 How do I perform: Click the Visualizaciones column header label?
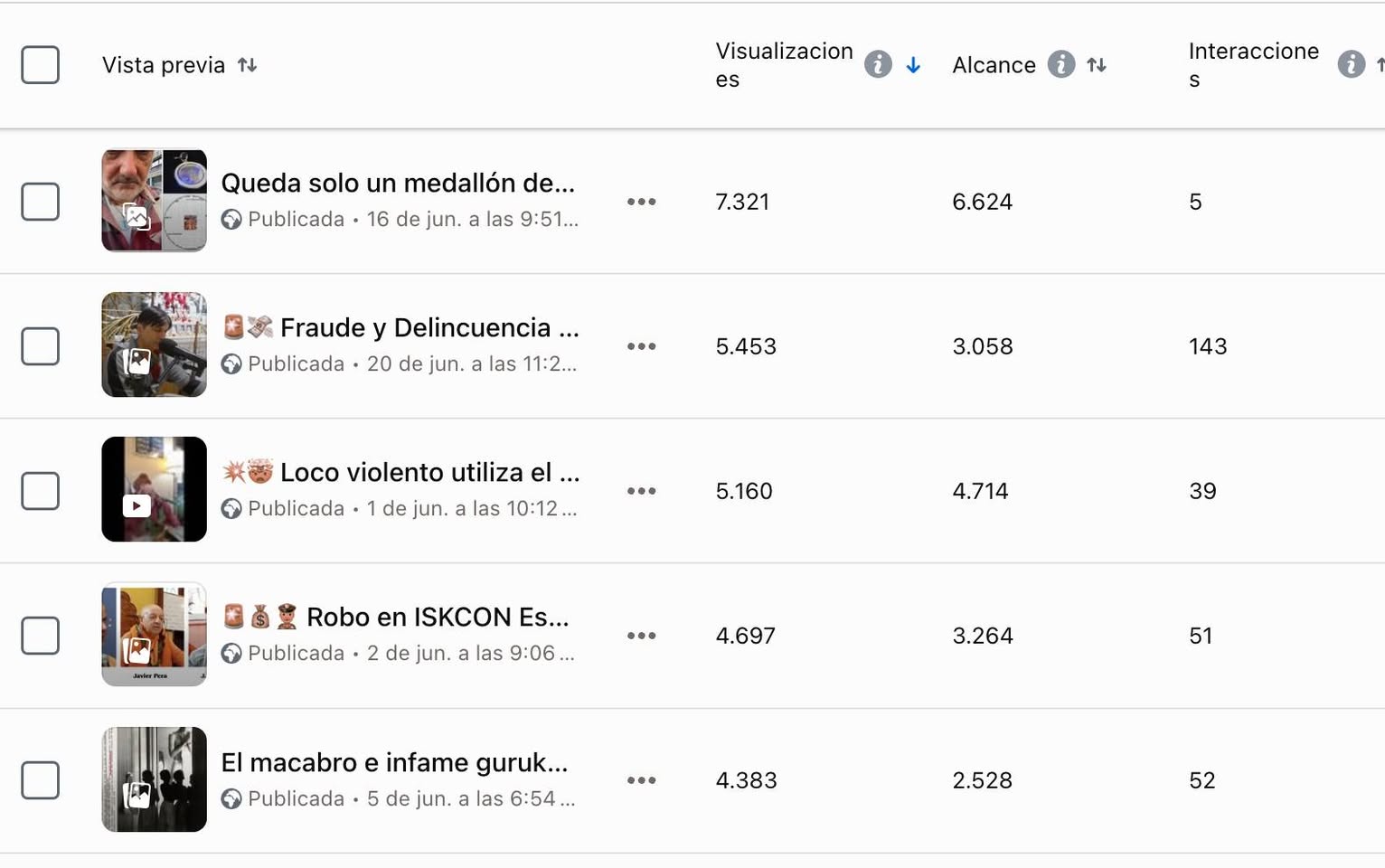pyautogui.click(x=783, y=65)
